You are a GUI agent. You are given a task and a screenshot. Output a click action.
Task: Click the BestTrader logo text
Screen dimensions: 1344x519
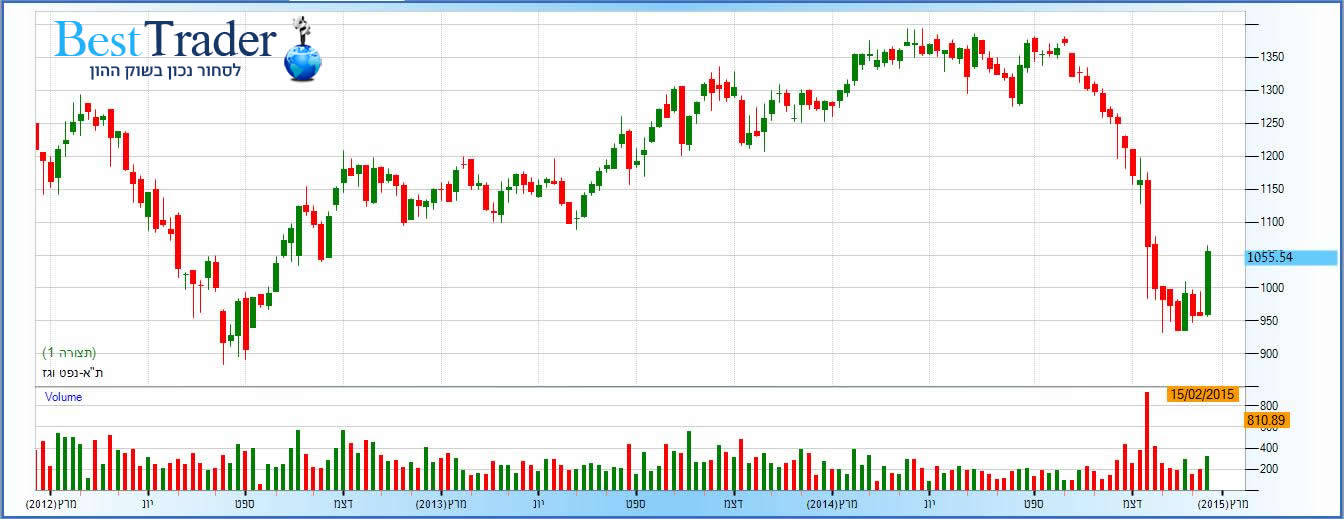[165, 40]
